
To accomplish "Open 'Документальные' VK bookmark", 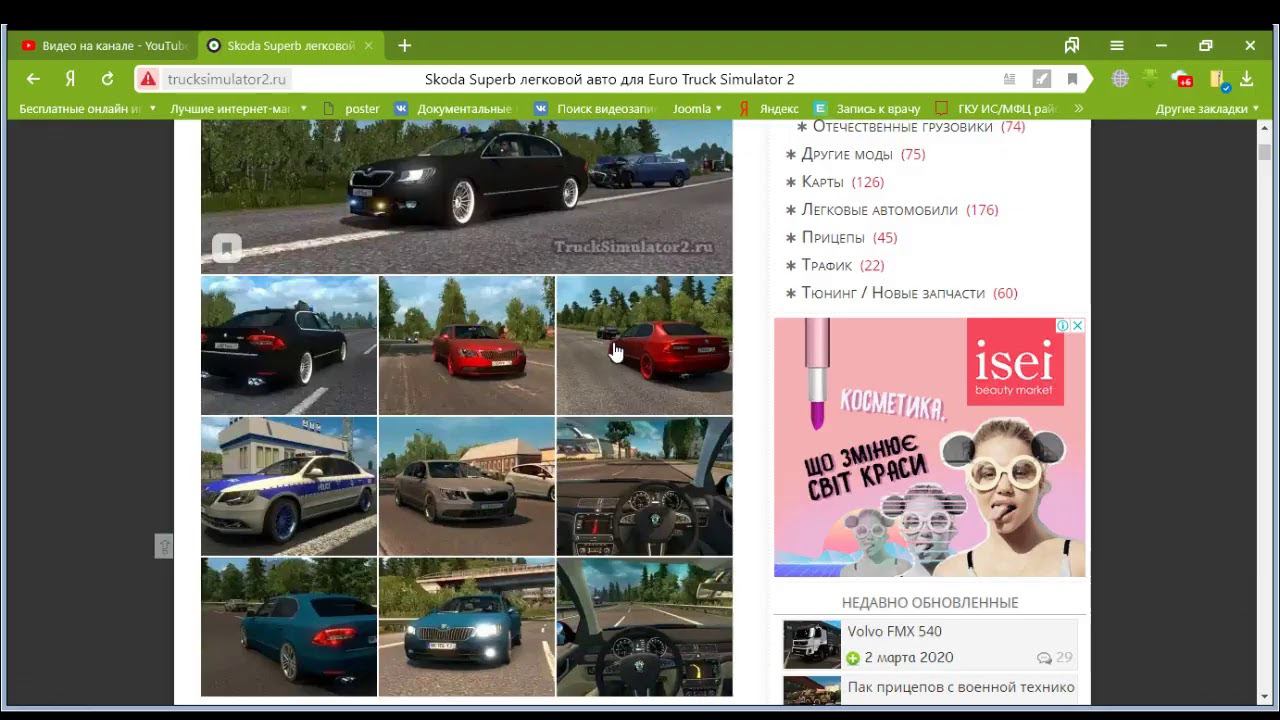I will [456, 108].
